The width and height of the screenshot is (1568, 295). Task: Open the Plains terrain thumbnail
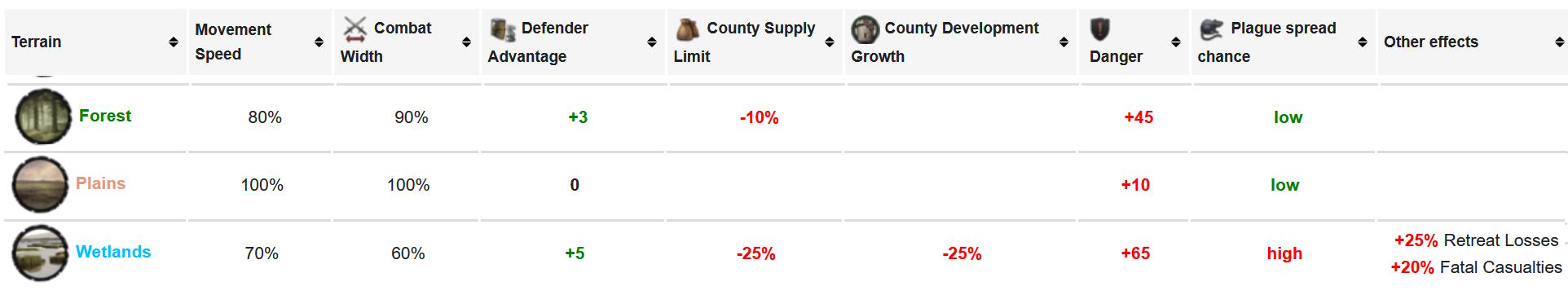click(x=40, y=185)
